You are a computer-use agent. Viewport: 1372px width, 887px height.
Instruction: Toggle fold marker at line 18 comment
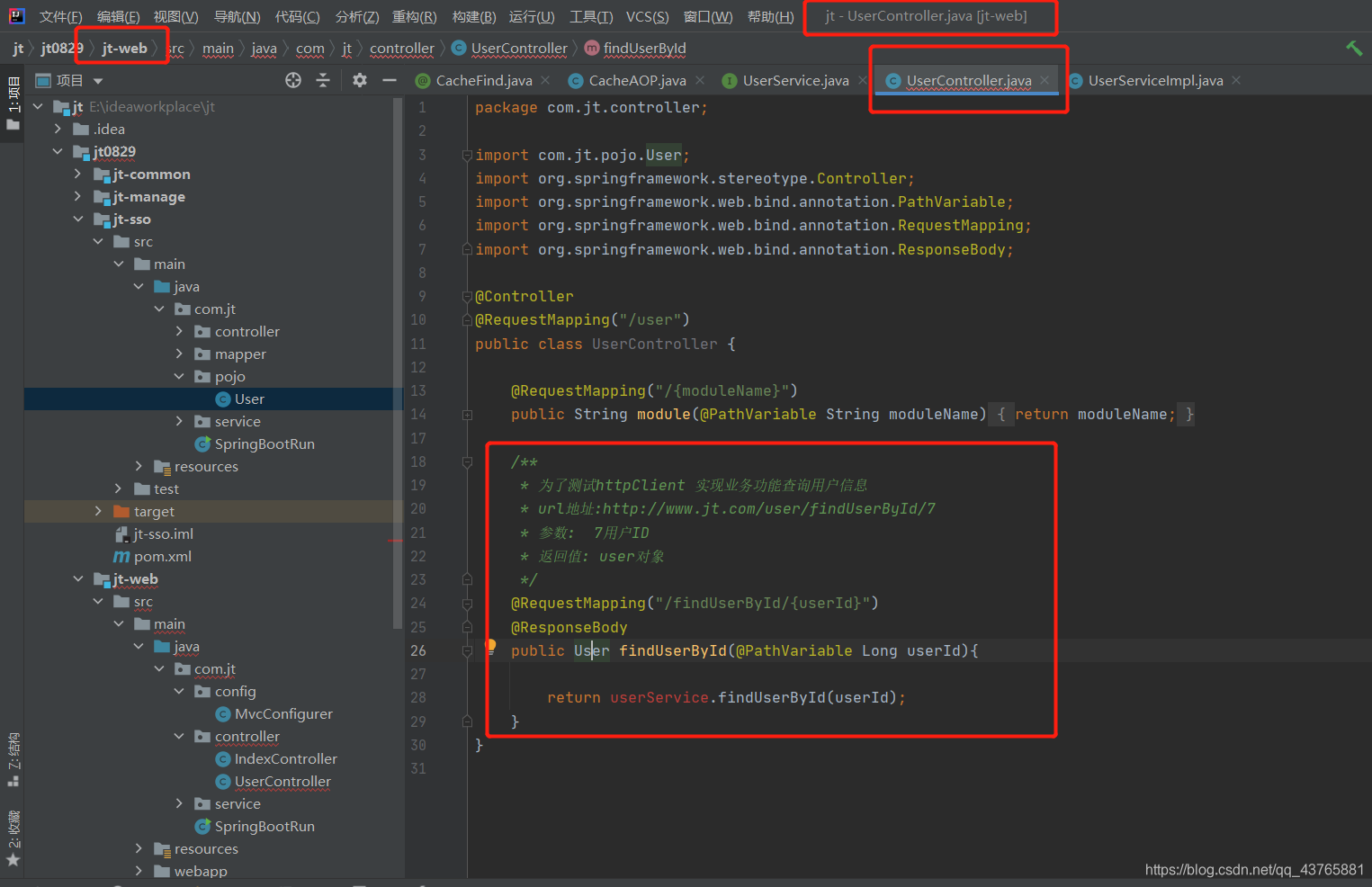pos(467,461)
